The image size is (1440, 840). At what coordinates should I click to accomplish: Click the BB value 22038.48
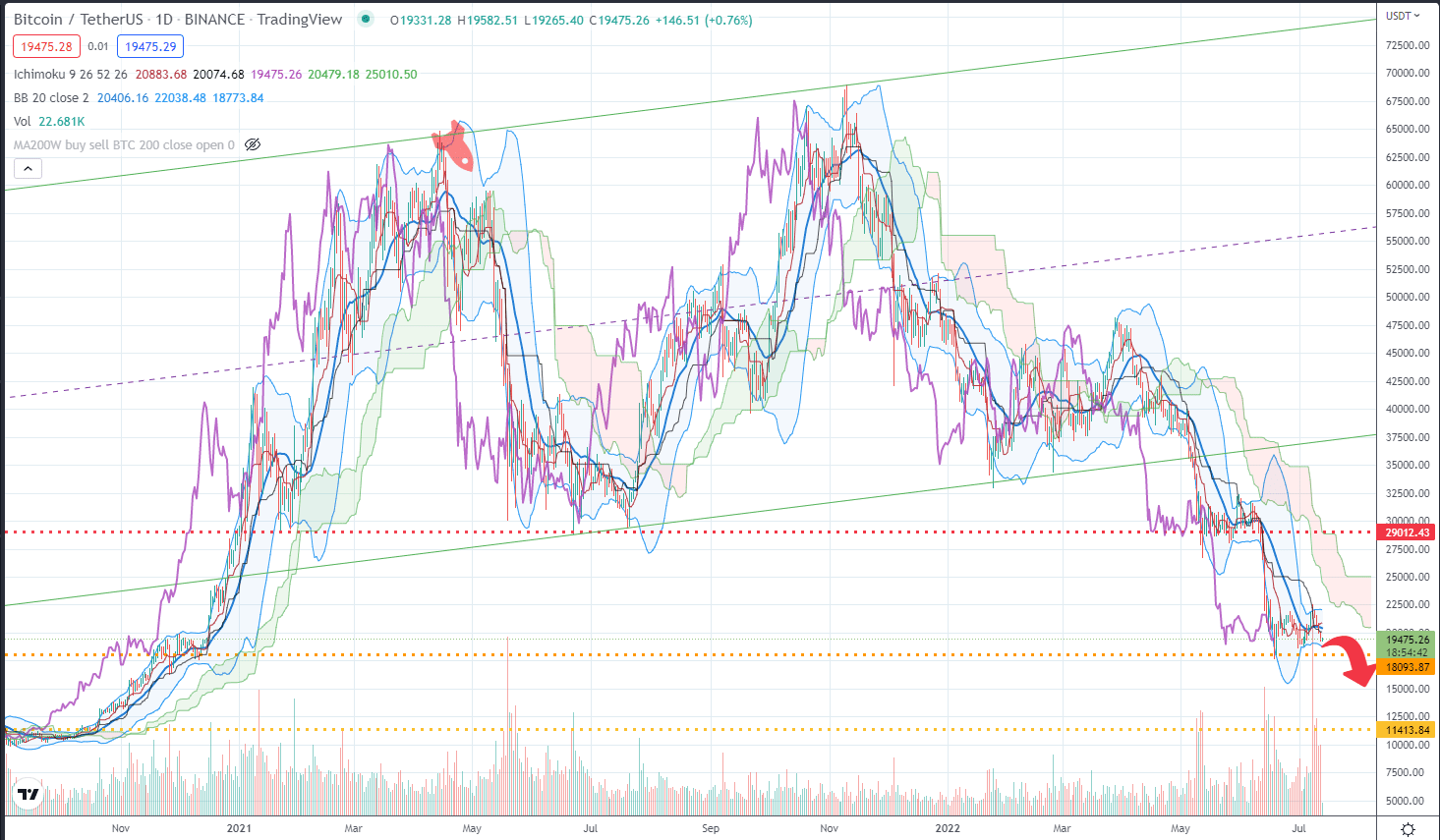180,97
